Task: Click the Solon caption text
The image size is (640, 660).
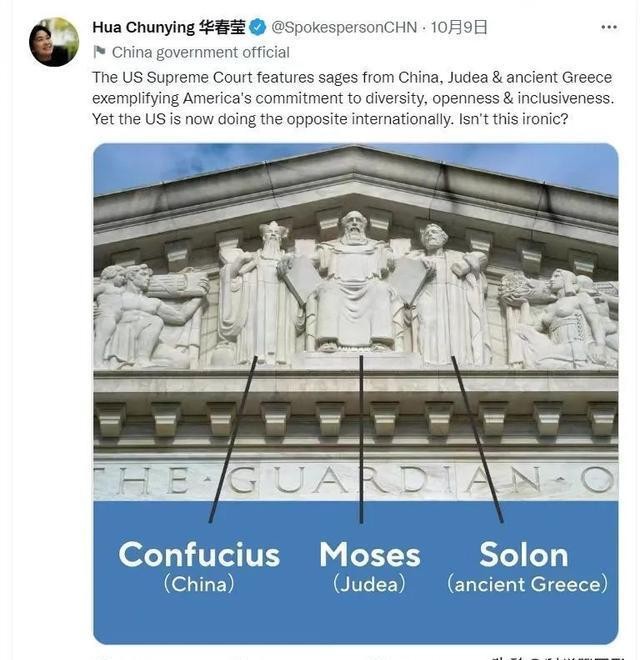Action: pos(524,555)
